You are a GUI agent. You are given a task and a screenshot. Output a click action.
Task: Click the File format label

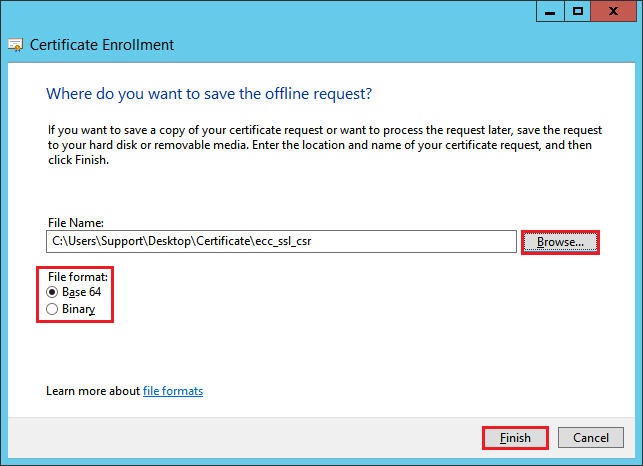pyautogui.click(x=78, y=276)
